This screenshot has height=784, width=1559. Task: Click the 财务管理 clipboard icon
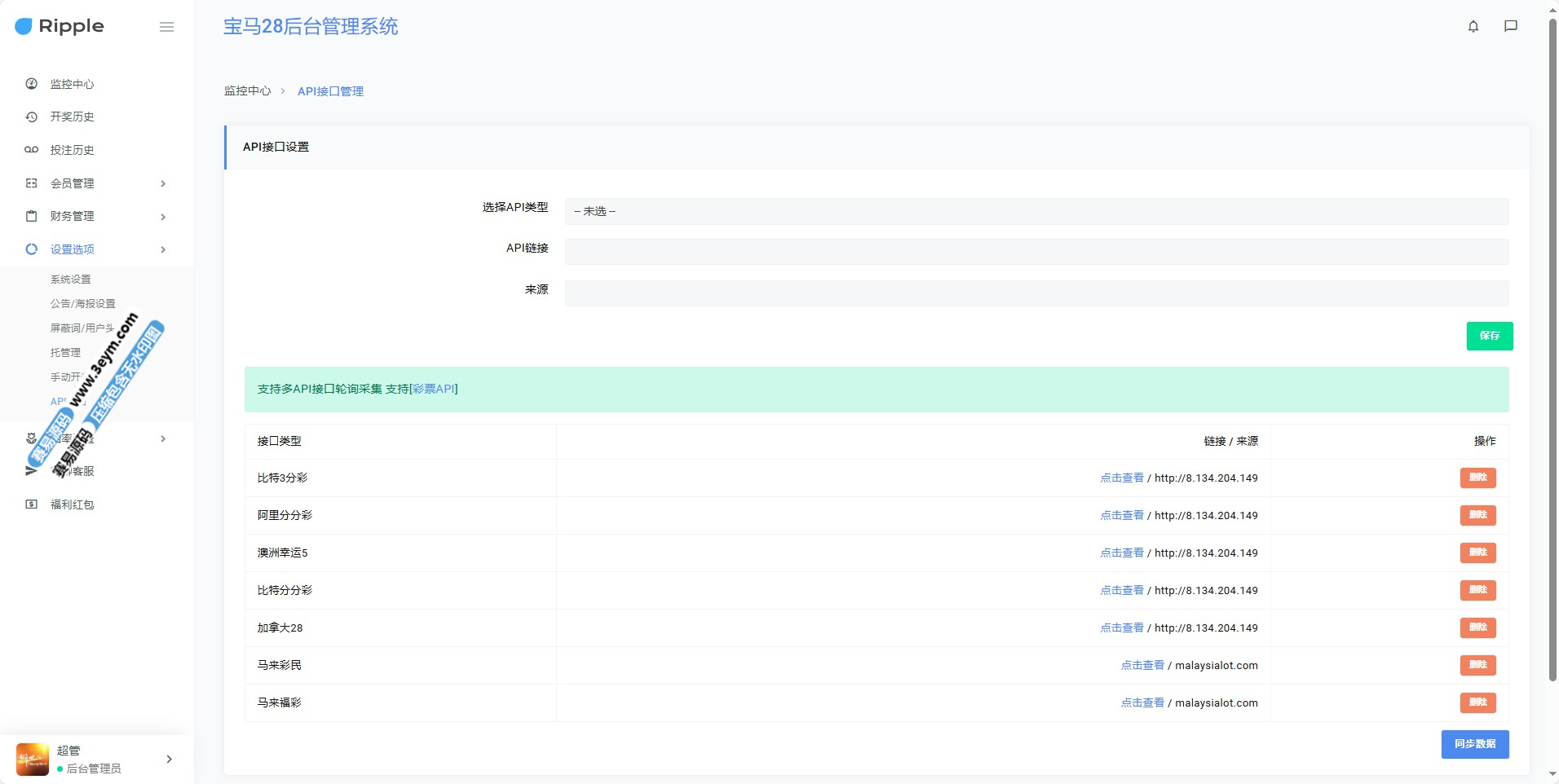(x=32, y=216)
